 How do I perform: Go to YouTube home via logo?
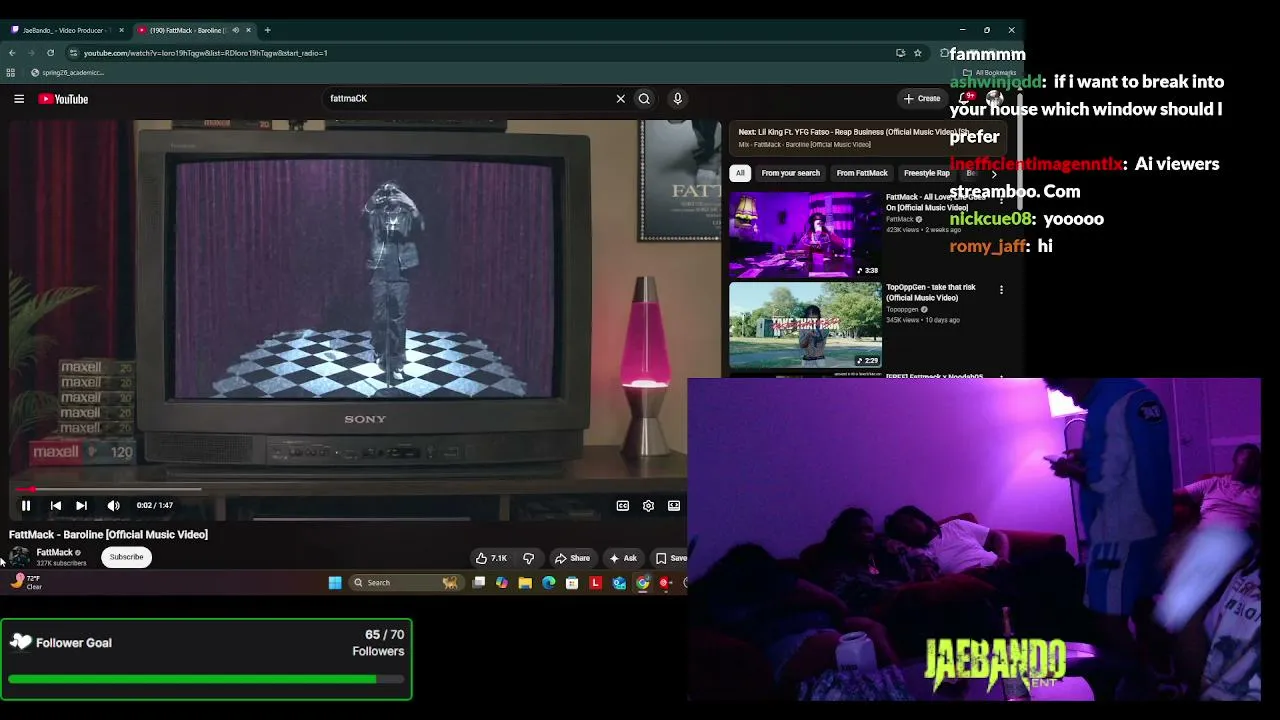click(63, 99)
